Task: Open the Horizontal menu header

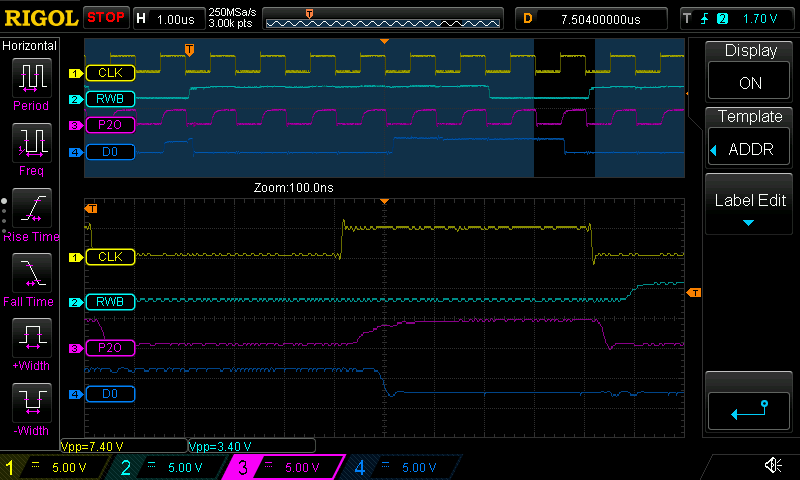Action: pyautogui.click(x=30, y=46)
